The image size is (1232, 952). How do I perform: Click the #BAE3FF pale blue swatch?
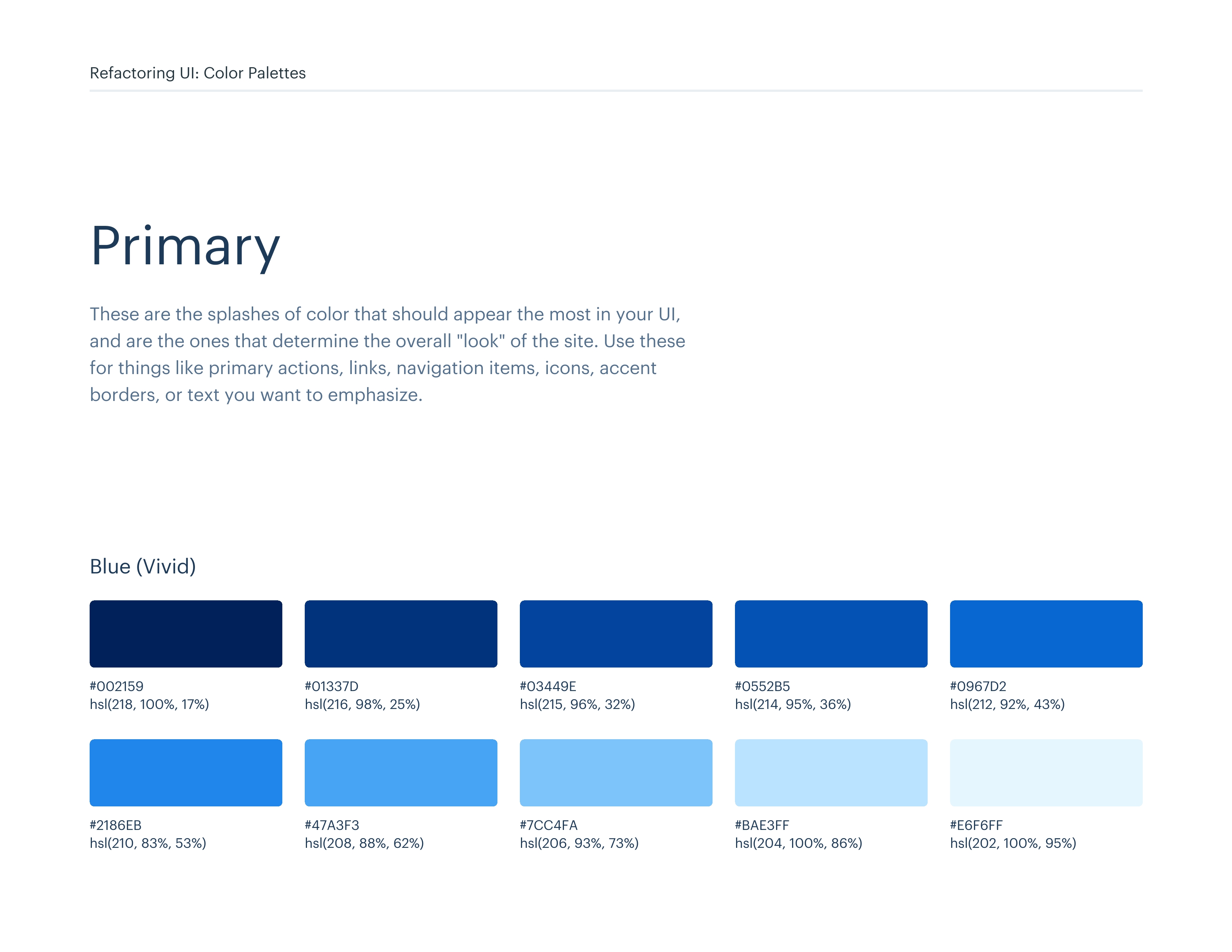(x=831, y=772)
